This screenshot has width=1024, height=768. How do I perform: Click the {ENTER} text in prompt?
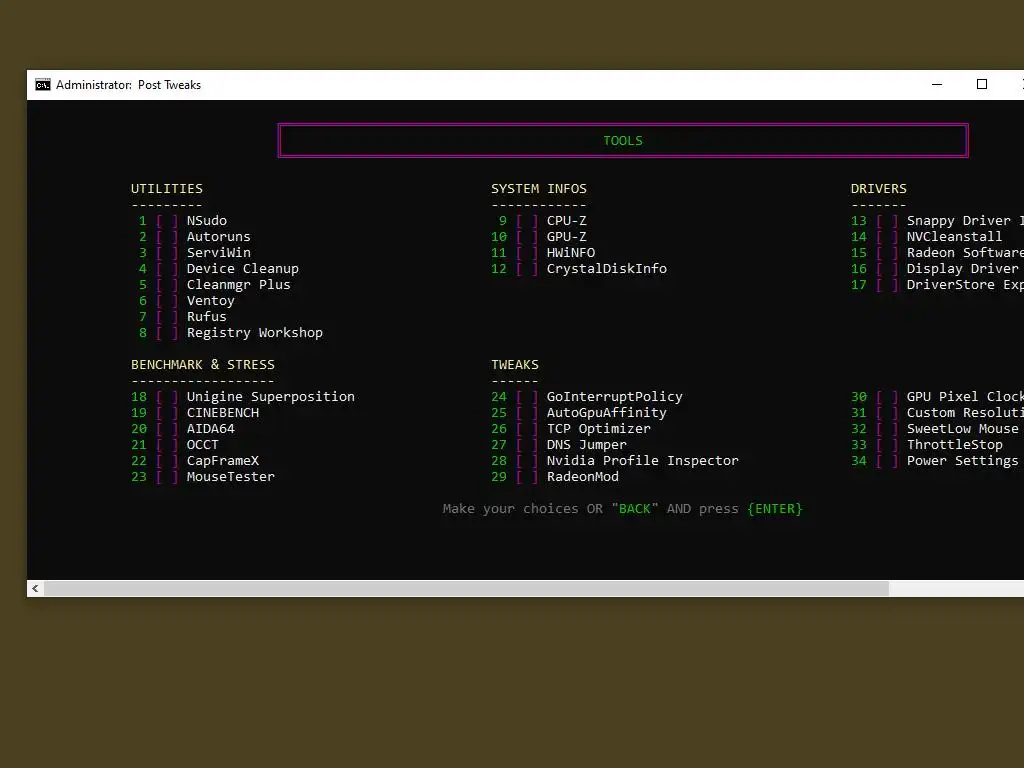pyautogui.click(x=775, y=509)
